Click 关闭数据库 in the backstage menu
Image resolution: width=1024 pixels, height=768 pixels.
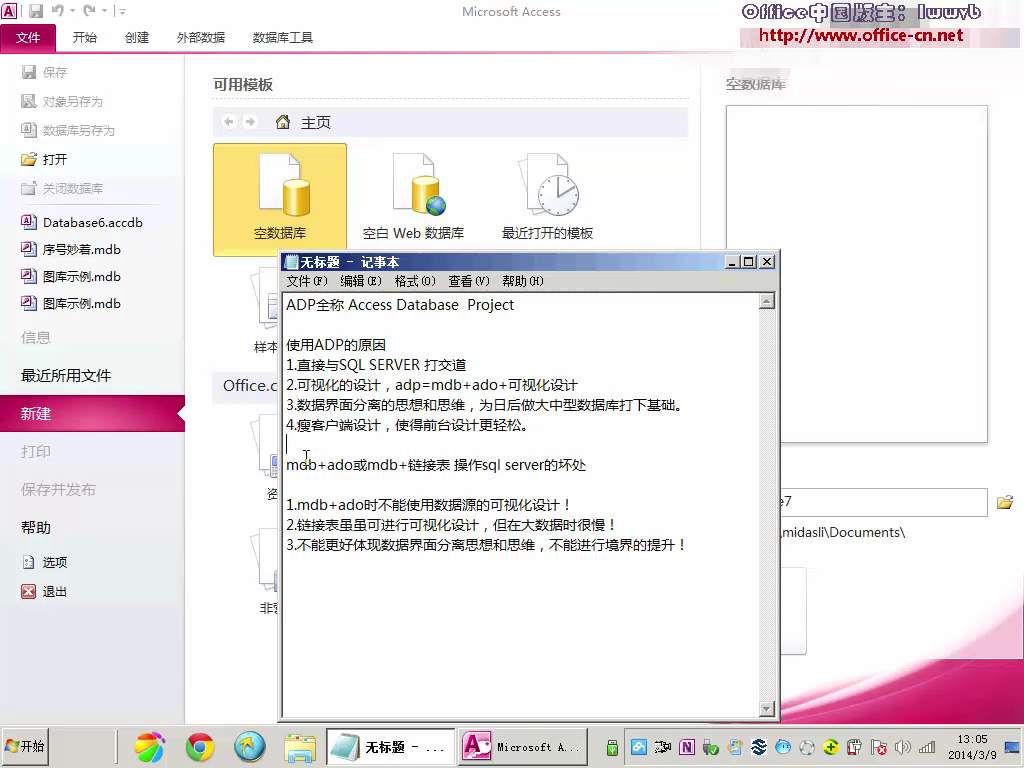click(62, 188)
